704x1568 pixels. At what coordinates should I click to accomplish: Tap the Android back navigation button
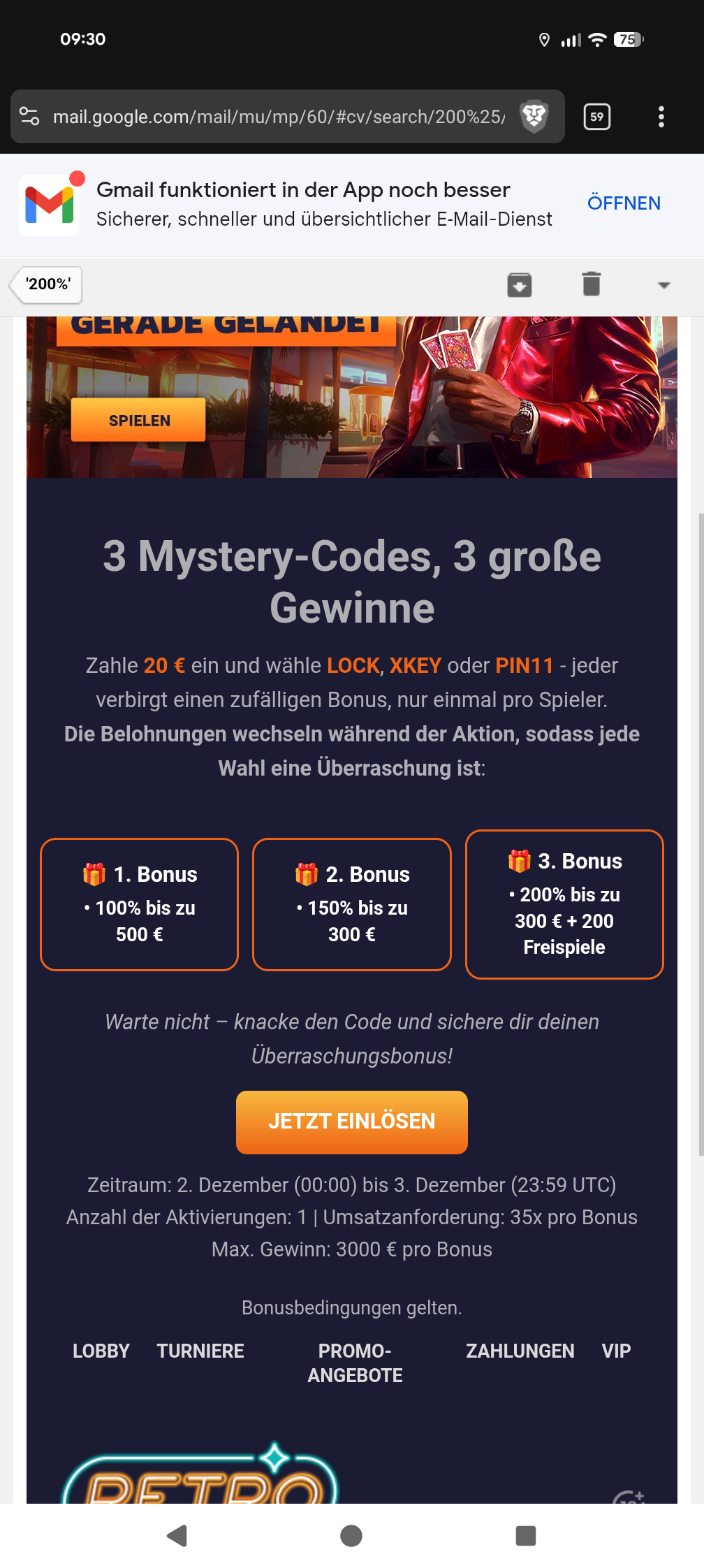tap(177, 1535)
